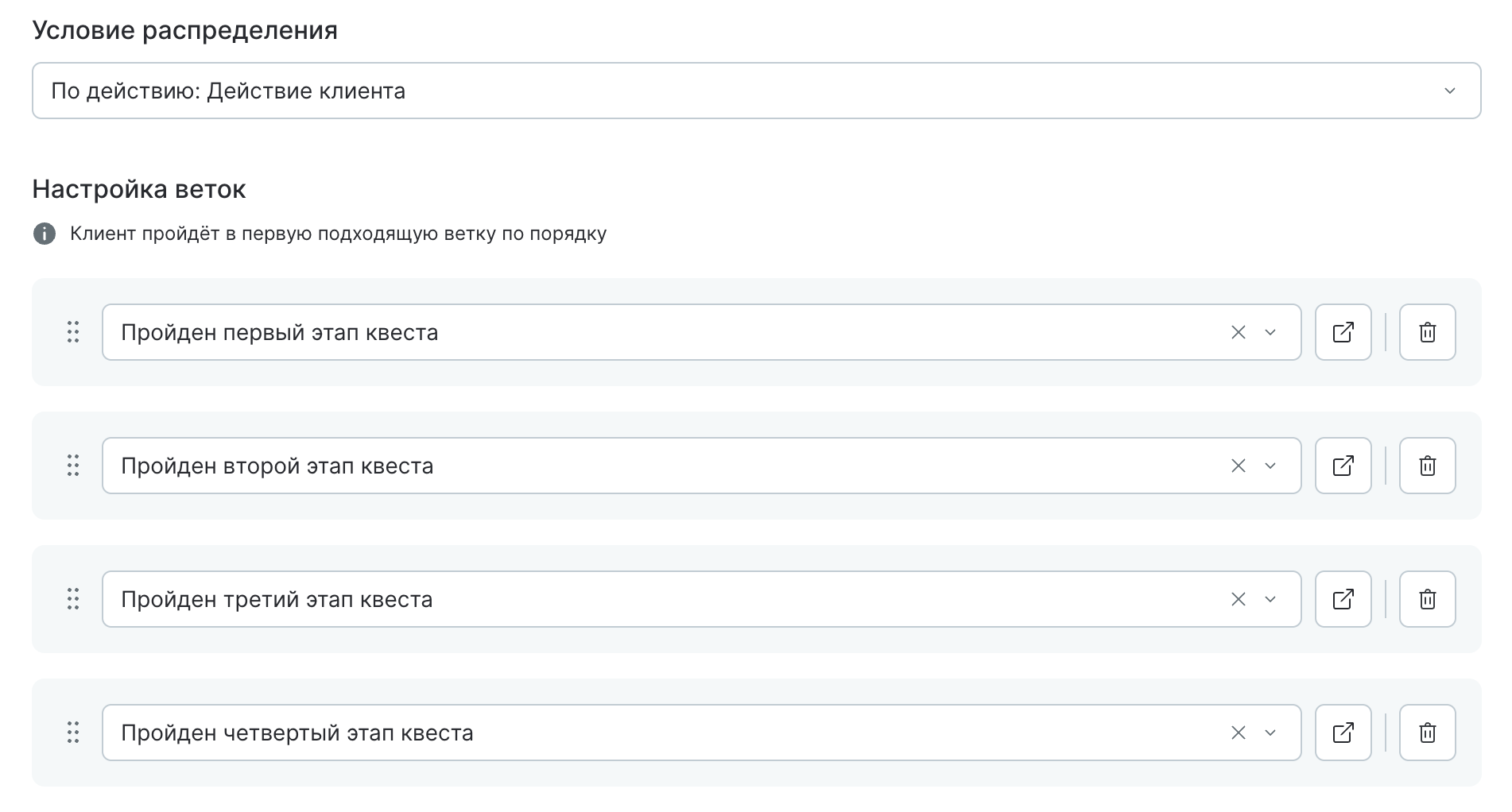Image resolution: width=1512 pixels, height=812 pixels.
Task: Delete the 'второй этап квеста' branch
Action: (1427, 466)
